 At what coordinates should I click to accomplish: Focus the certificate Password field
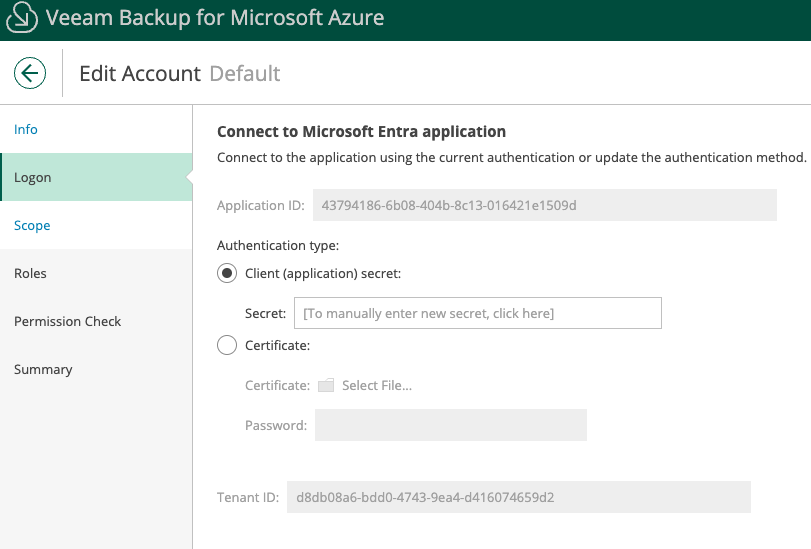pyautogui.click(x=450, y=425)
